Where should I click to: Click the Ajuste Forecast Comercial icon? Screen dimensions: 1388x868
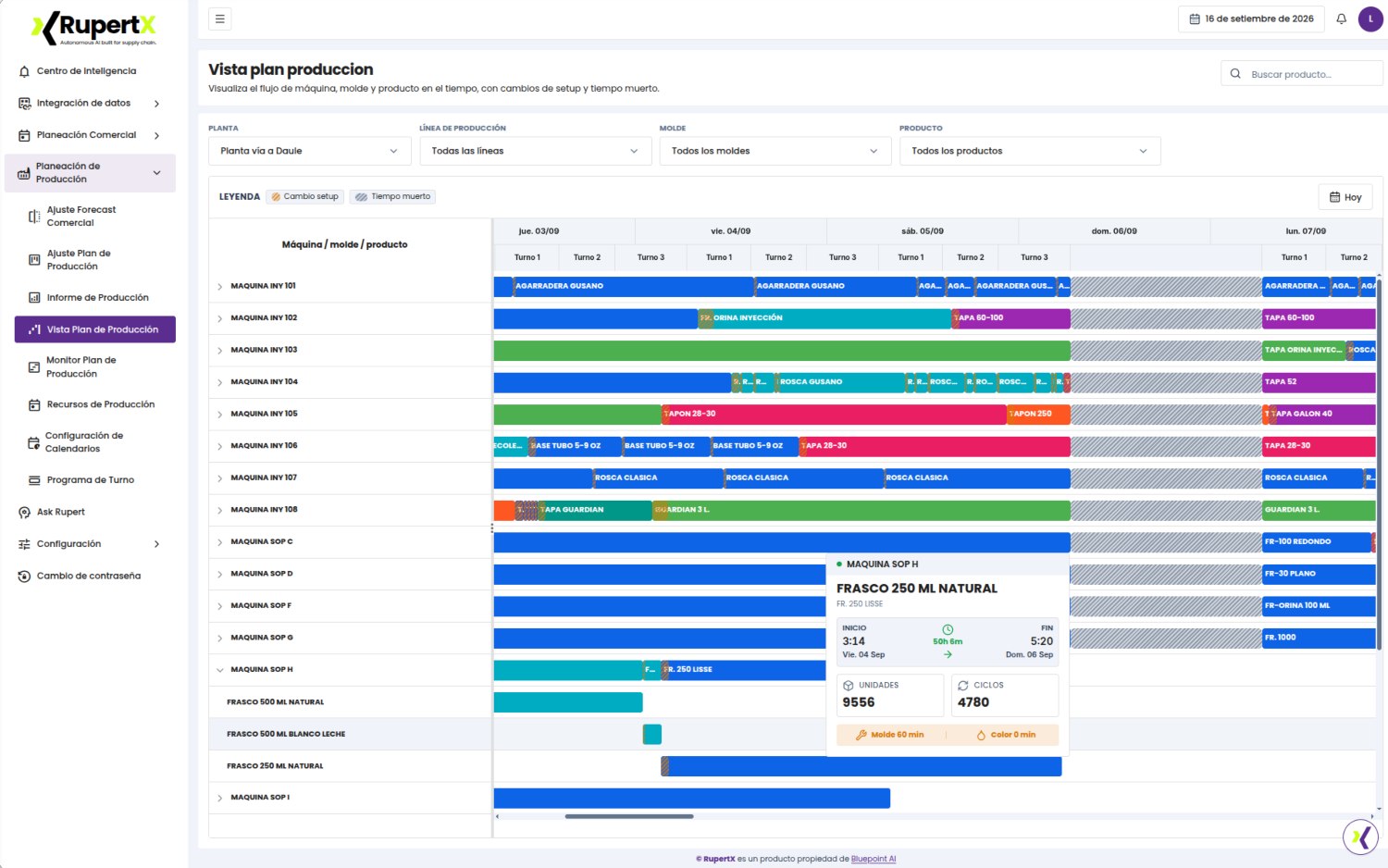pyautogui.click(x=34, y=217)
